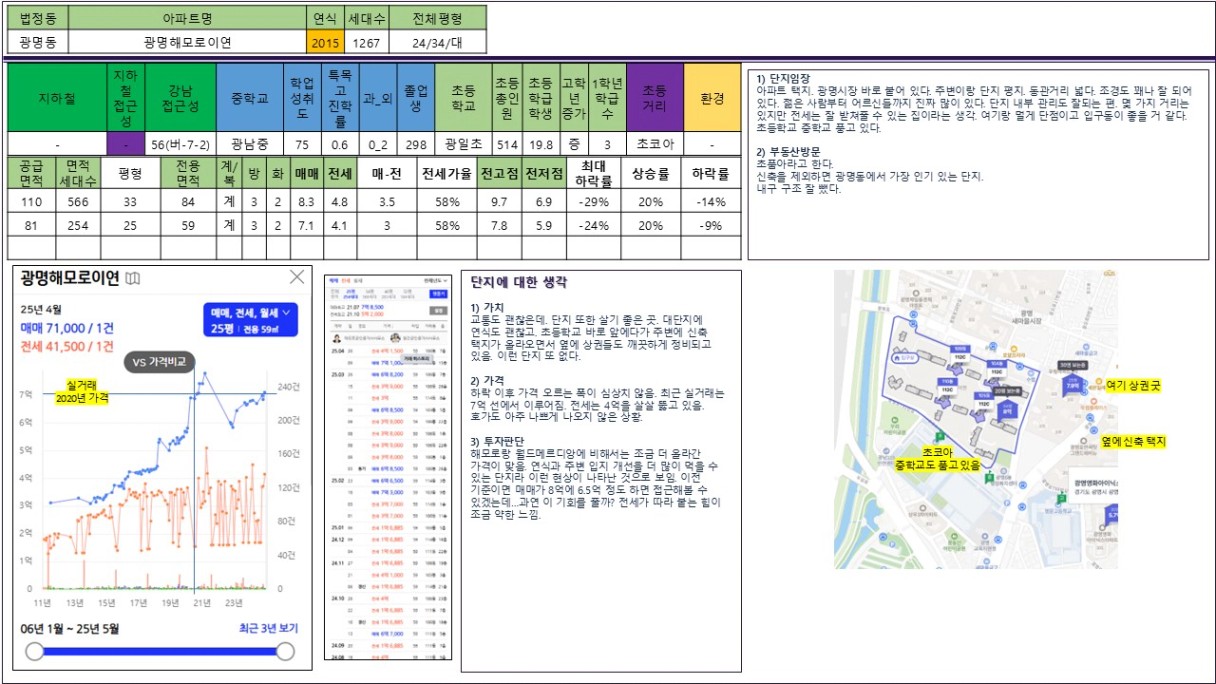Select the 광남중 middle school cell

point(250,144)
